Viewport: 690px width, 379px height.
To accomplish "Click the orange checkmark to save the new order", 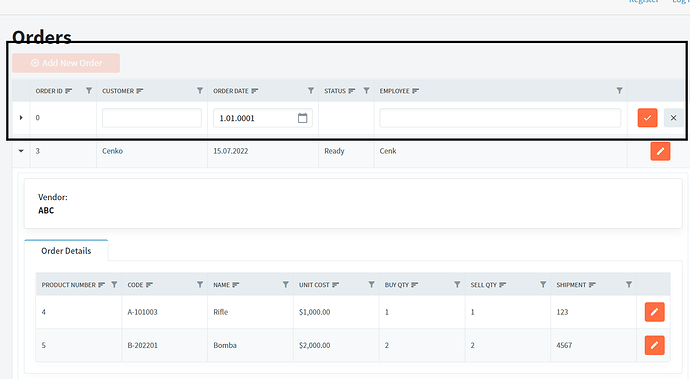I will click(x=647, y=118).
